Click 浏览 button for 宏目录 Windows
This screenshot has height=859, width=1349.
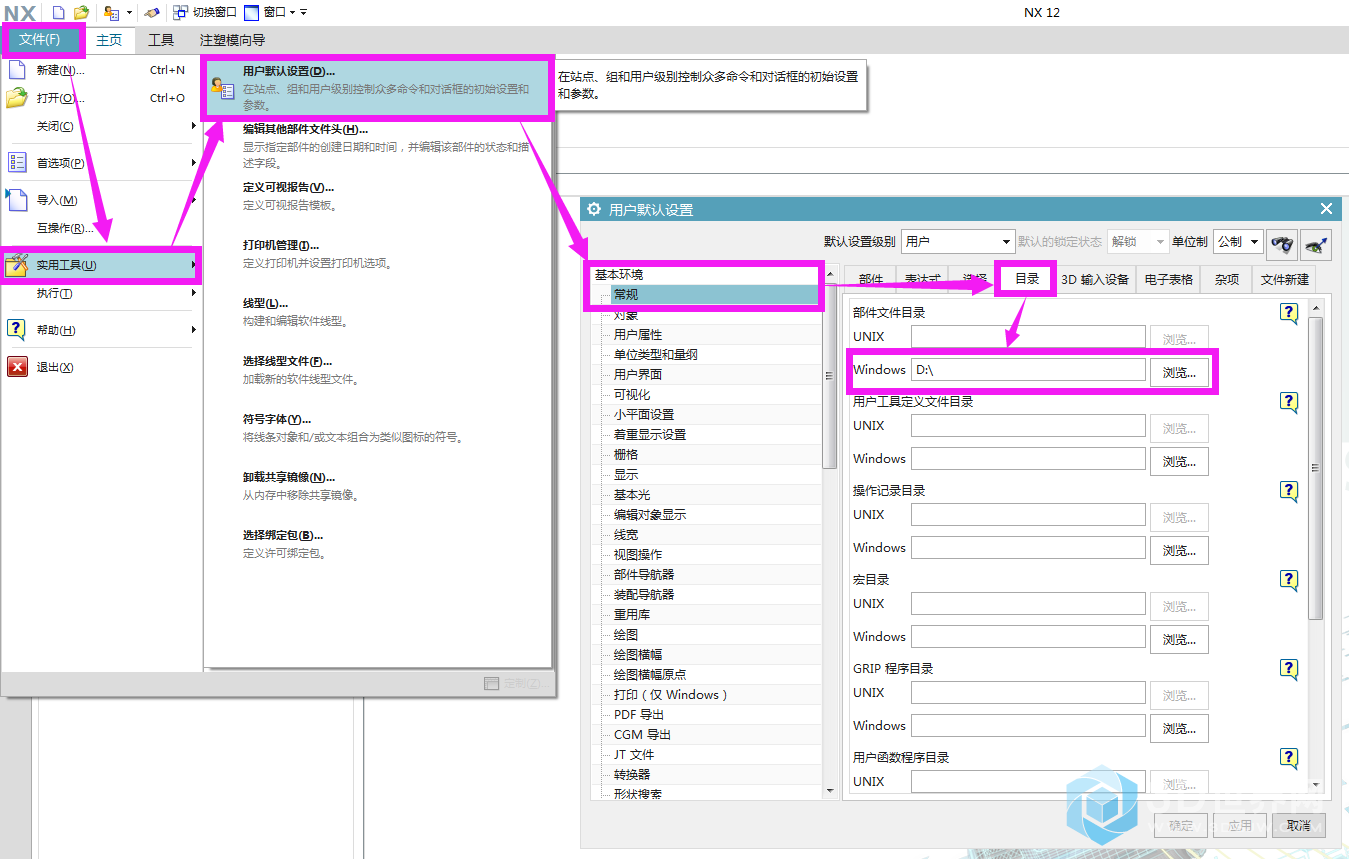1179,639
